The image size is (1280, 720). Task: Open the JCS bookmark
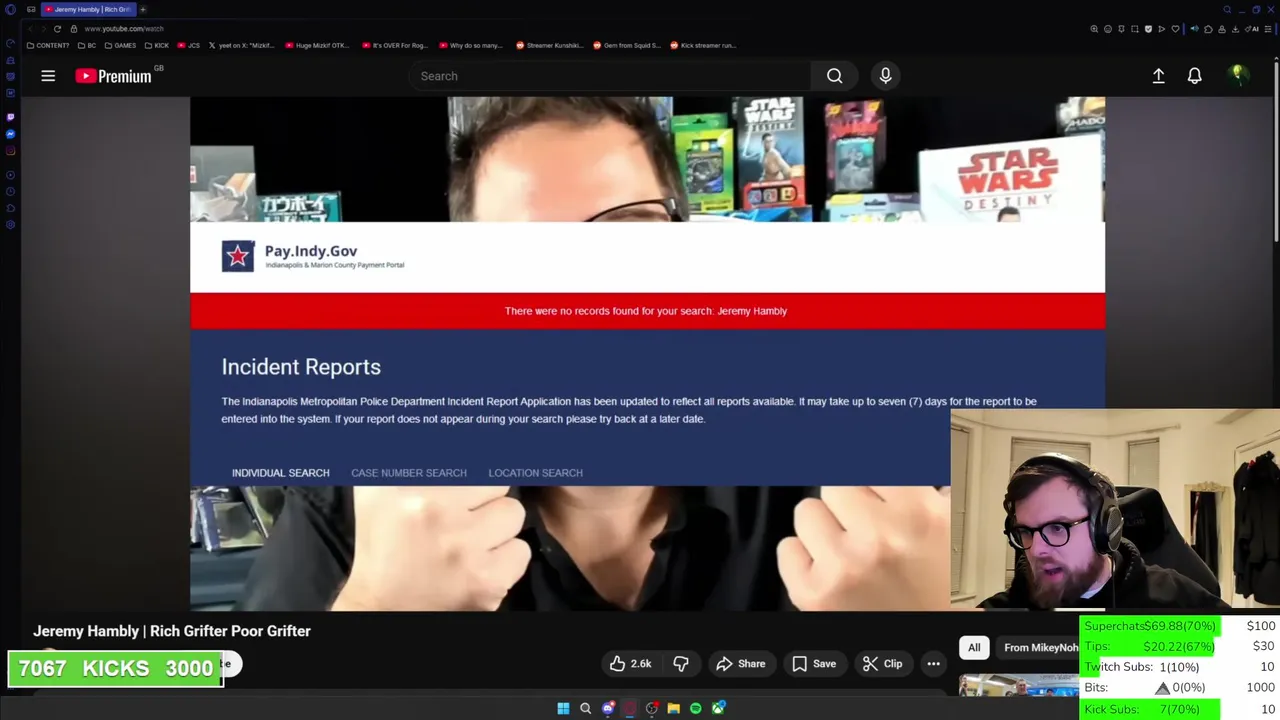pyautogui.click(x=189, y=45)
